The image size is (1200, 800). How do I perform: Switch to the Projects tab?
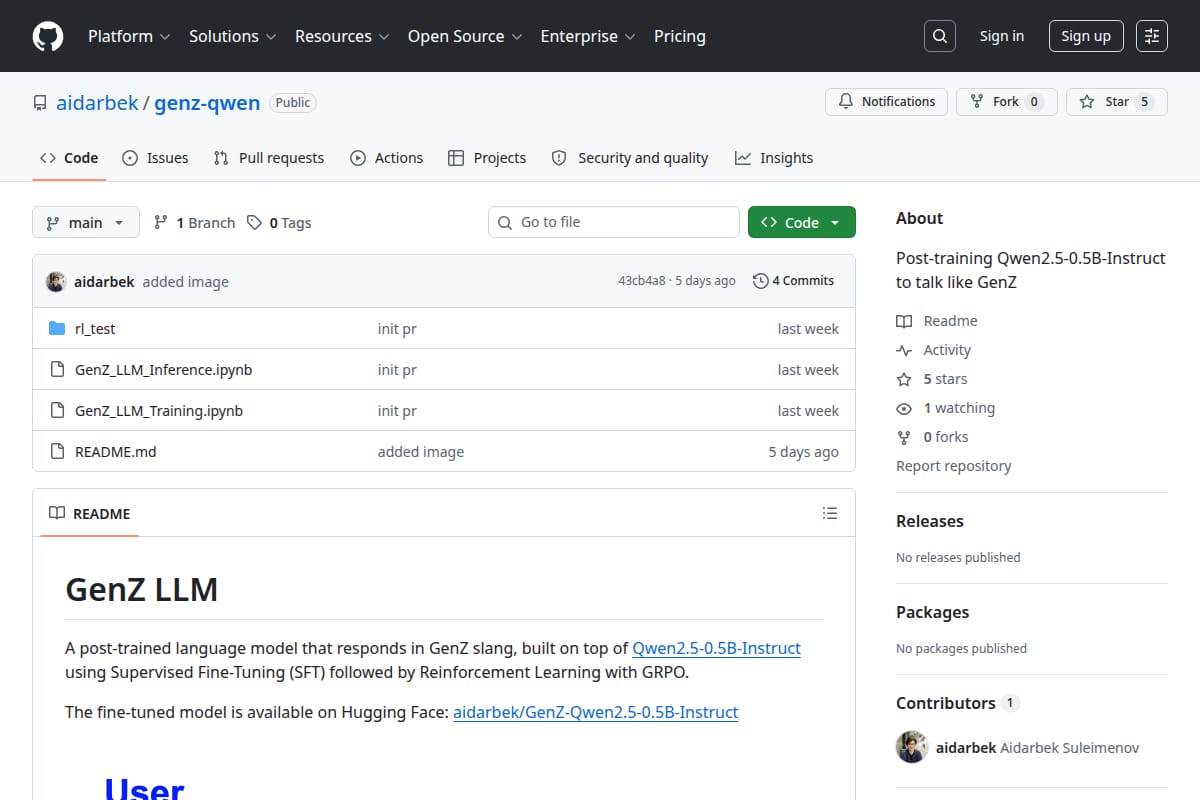click(487, 158)
